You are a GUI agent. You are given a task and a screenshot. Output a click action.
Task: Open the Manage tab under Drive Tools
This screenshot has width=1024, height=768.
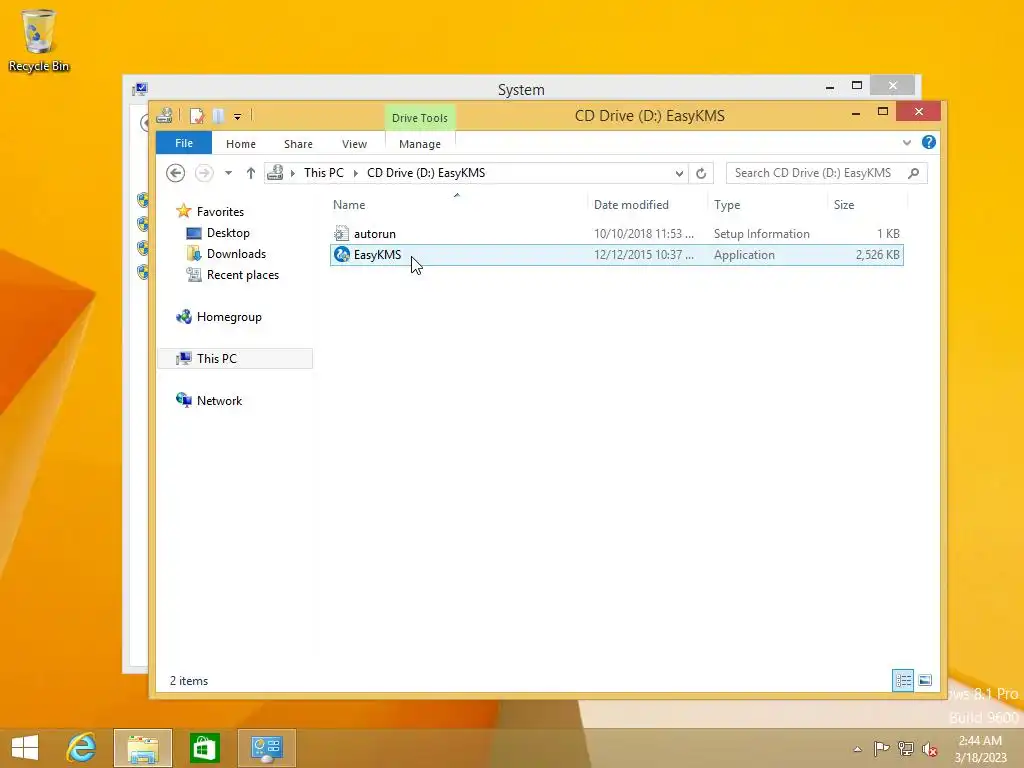click(x=419, y=144)
